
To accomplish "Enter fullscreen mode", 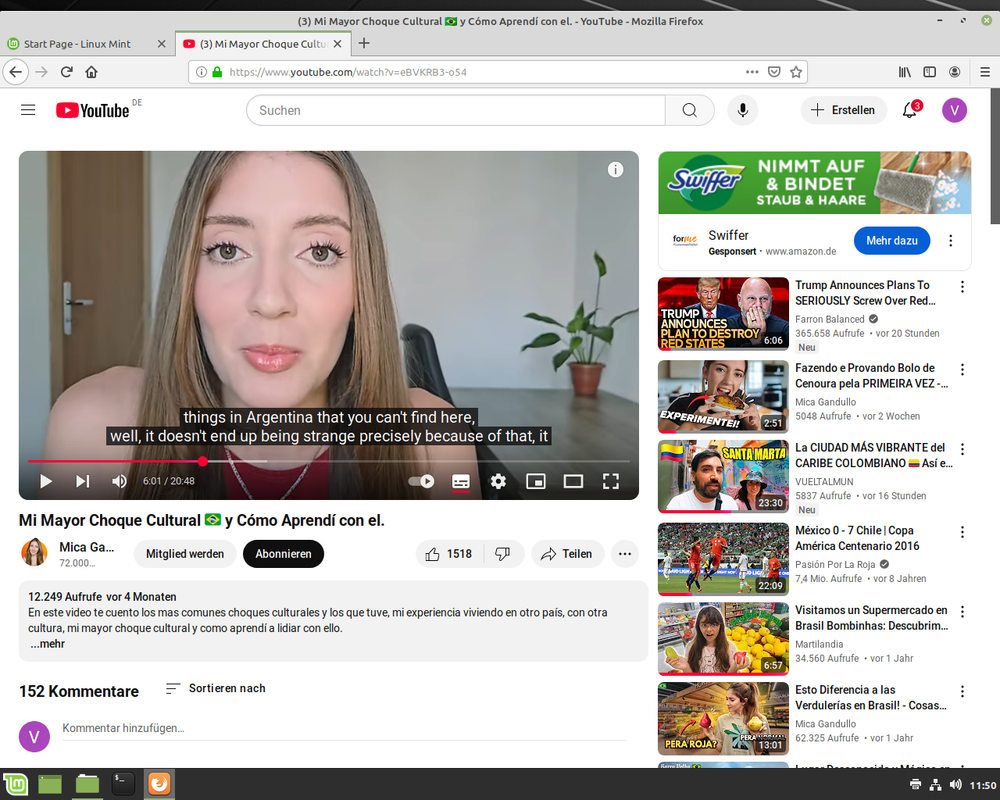I will tap(611, 481).
